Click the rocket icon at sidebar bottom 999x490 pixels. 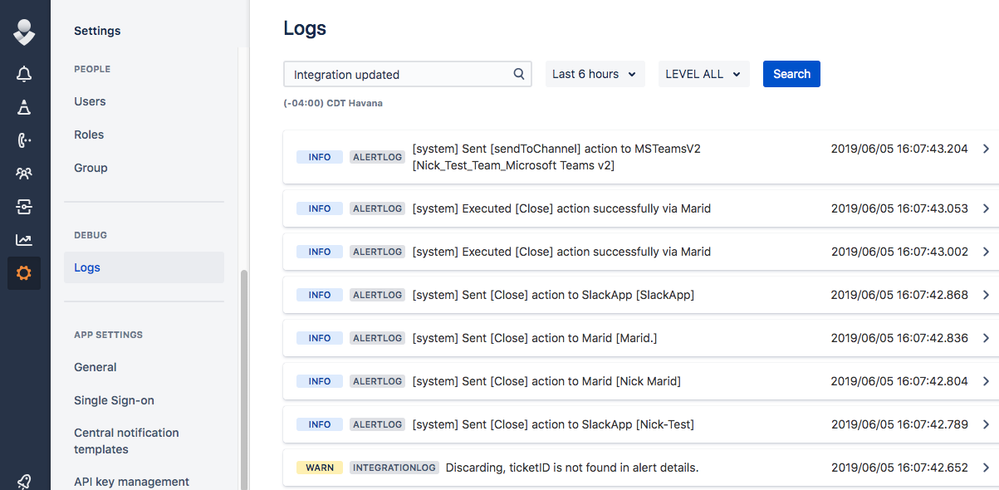click(24, 482)
